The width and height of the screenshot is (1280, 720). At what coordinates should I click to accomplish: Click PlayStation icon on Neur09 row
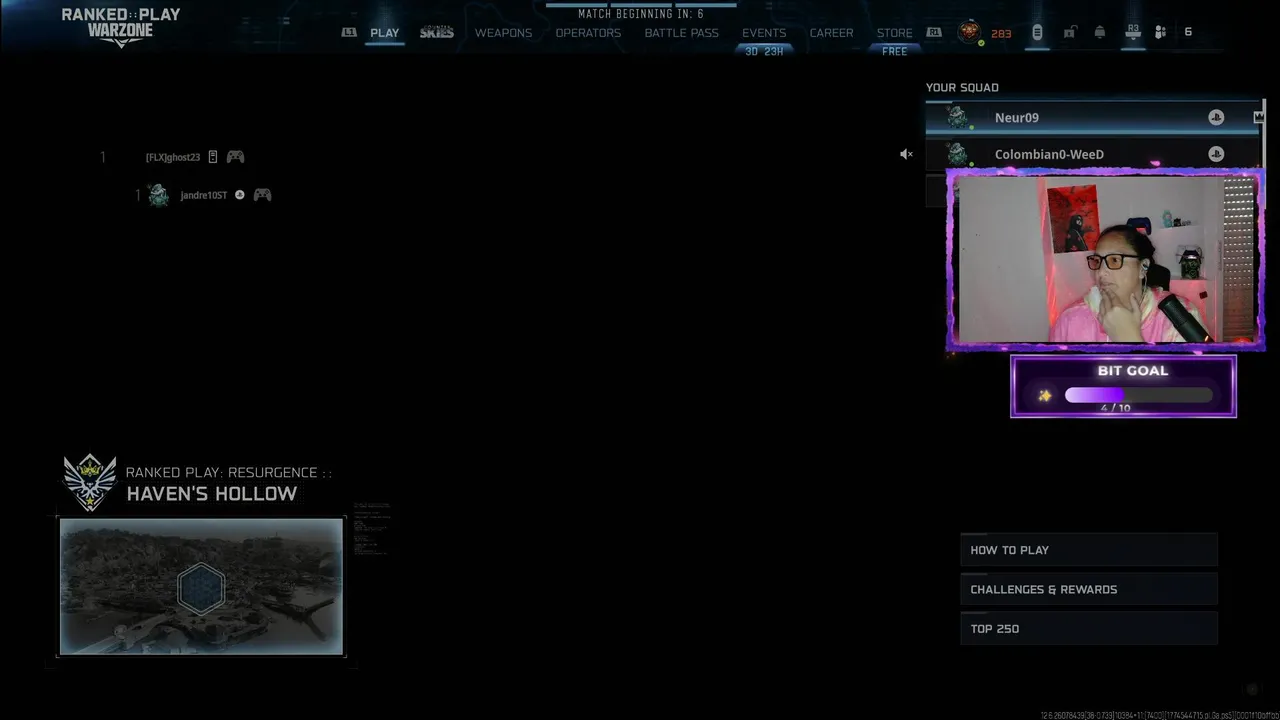click(1216, 117)
